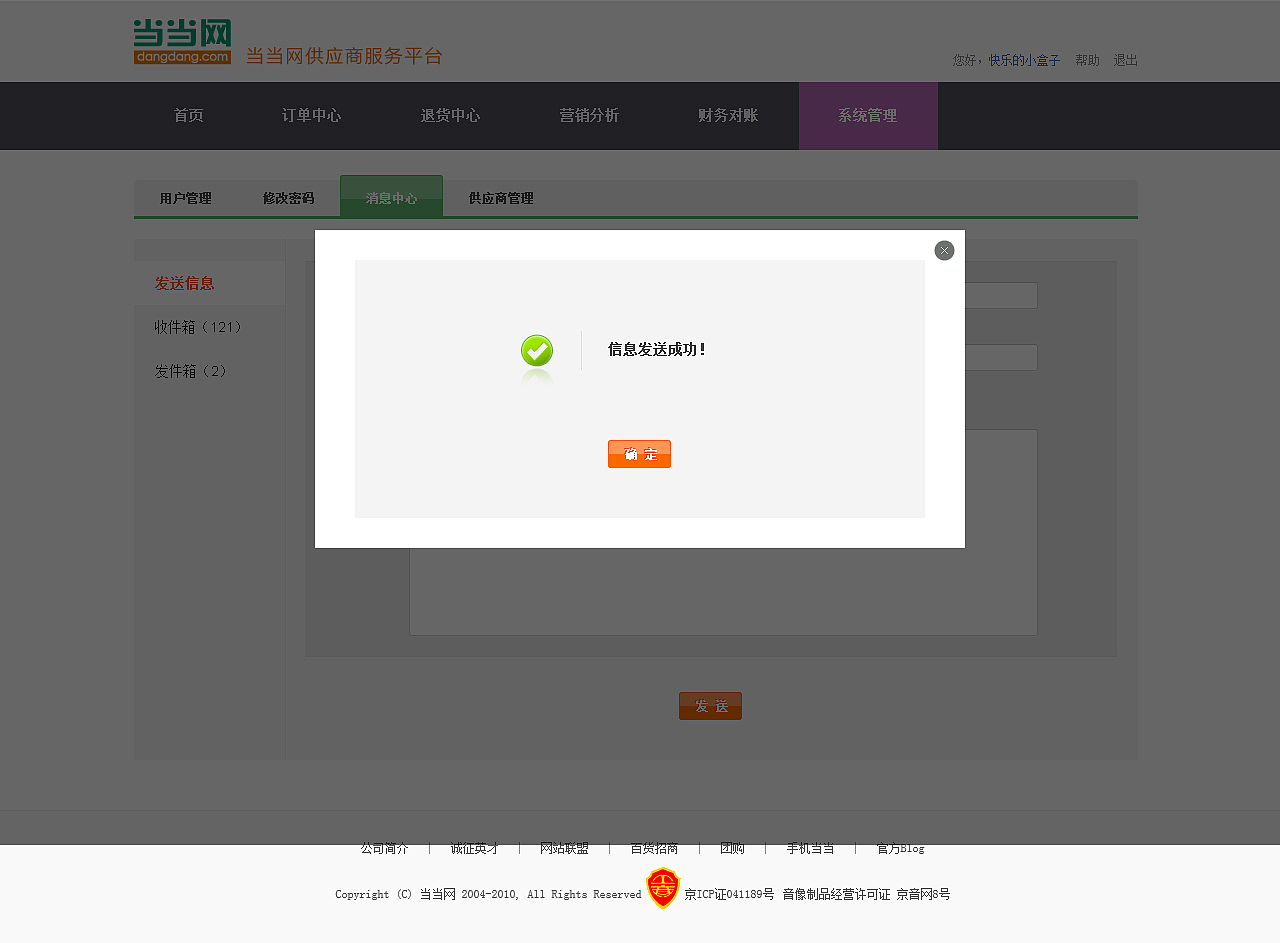
Task: Close the success dialog with the X button
Action: pyautogui.click(x=944, y=250)
